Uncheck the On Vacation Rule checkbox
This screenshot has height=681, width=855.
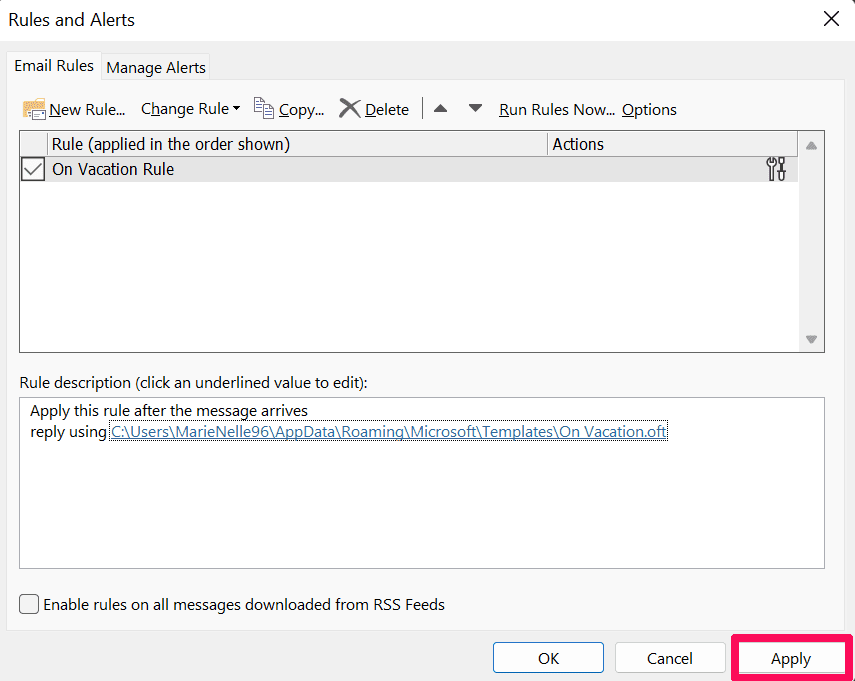pyautogui.click(x=33, y=170)
